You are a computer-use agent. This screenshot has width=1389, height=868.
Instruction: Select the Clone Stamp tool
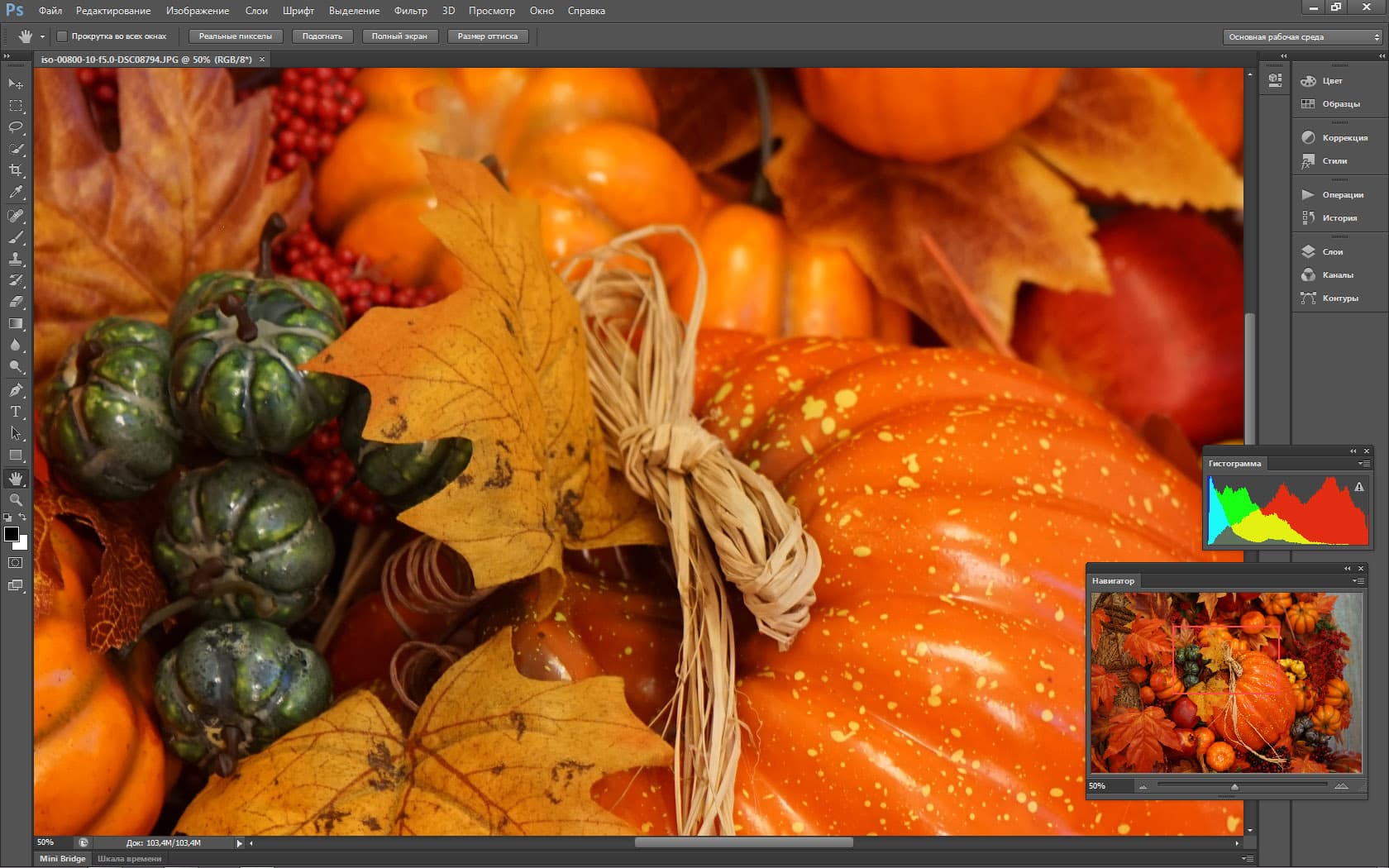pos(16,259)
